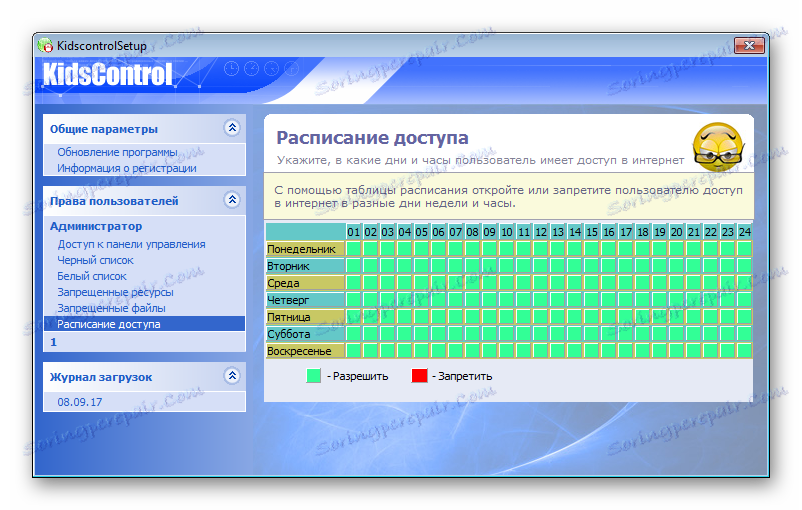Click the Суббота row header
Viewport: 802px width, 510px height.
point(305,334)
